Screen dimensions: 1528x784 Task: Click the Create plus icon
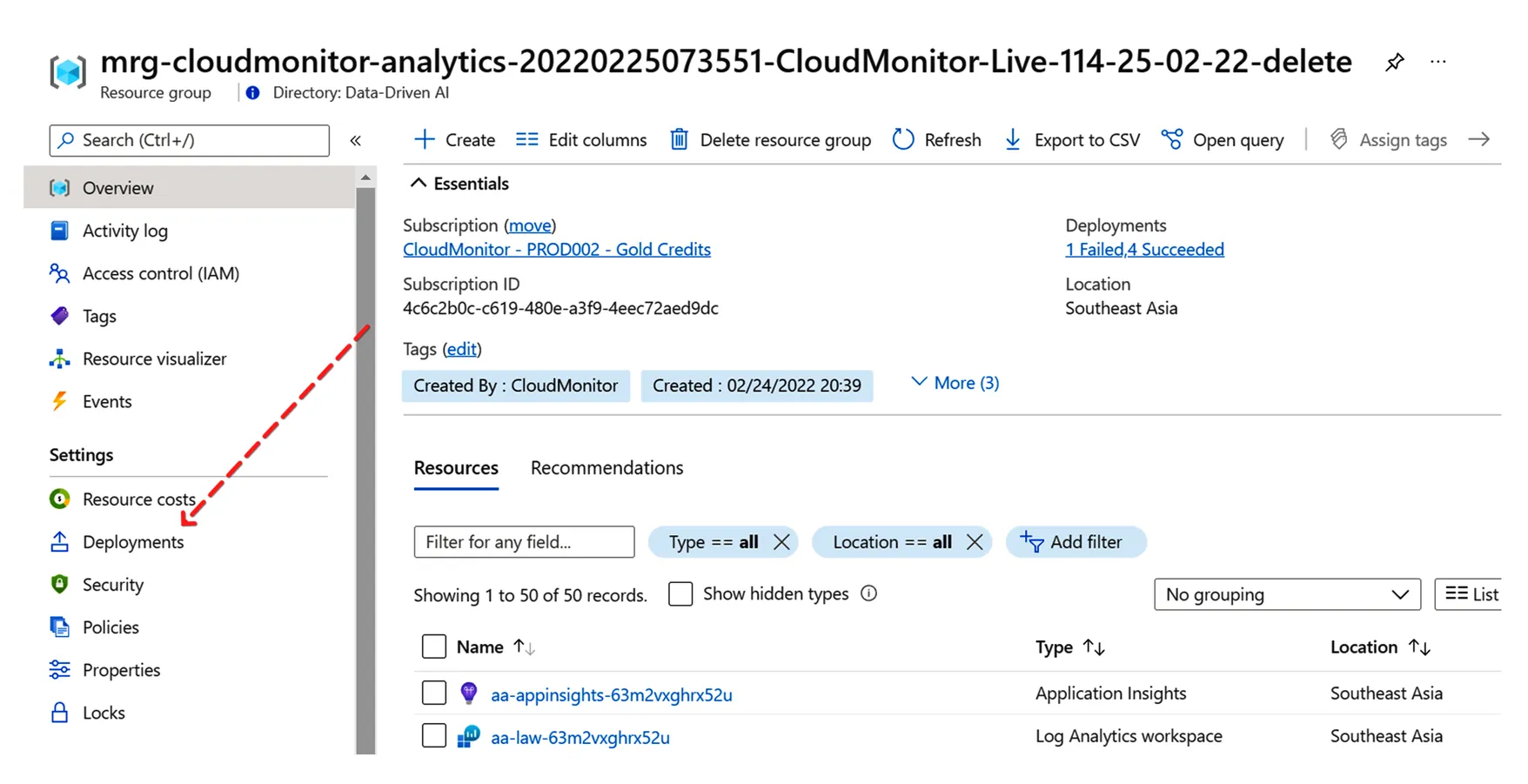pyautogui.click(x=424, y=139)
